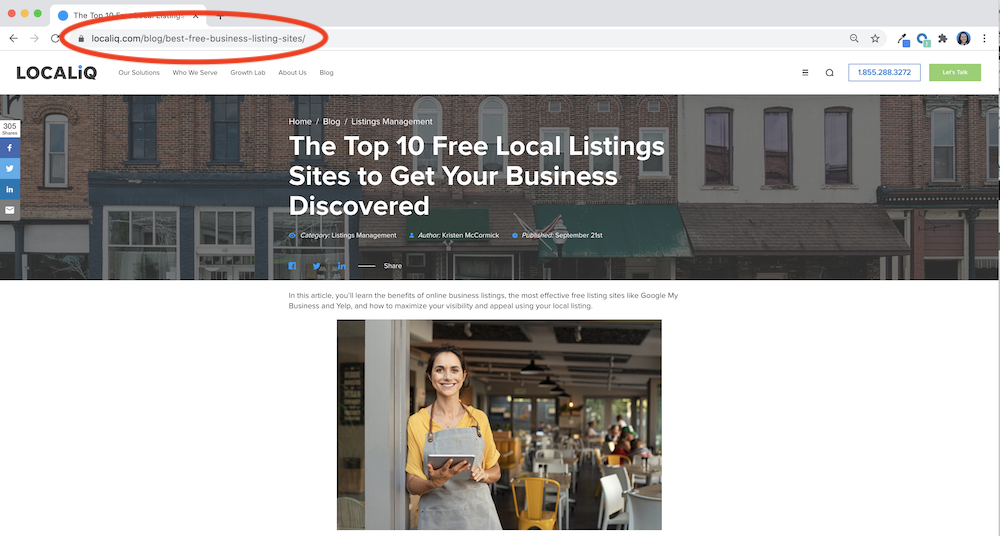Click the LinkedIn icon under article title
Image resolution: width=1000 pixels, height=536 pixels.
click(341, 266)
